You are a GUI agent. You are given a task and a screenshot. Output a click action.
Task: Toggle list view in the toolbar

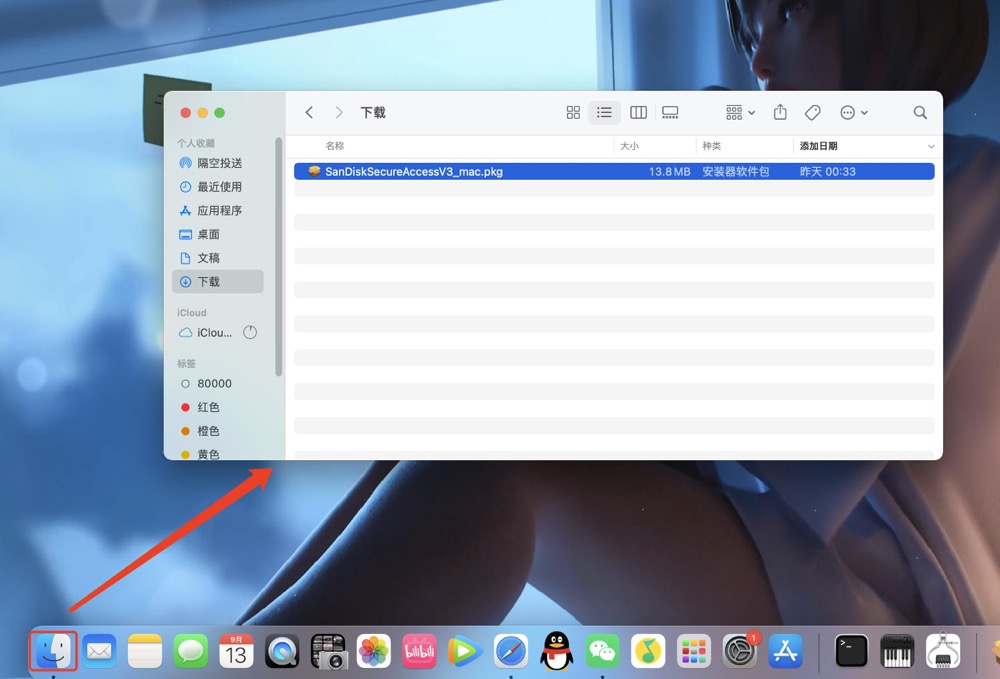tap(604, 113)
